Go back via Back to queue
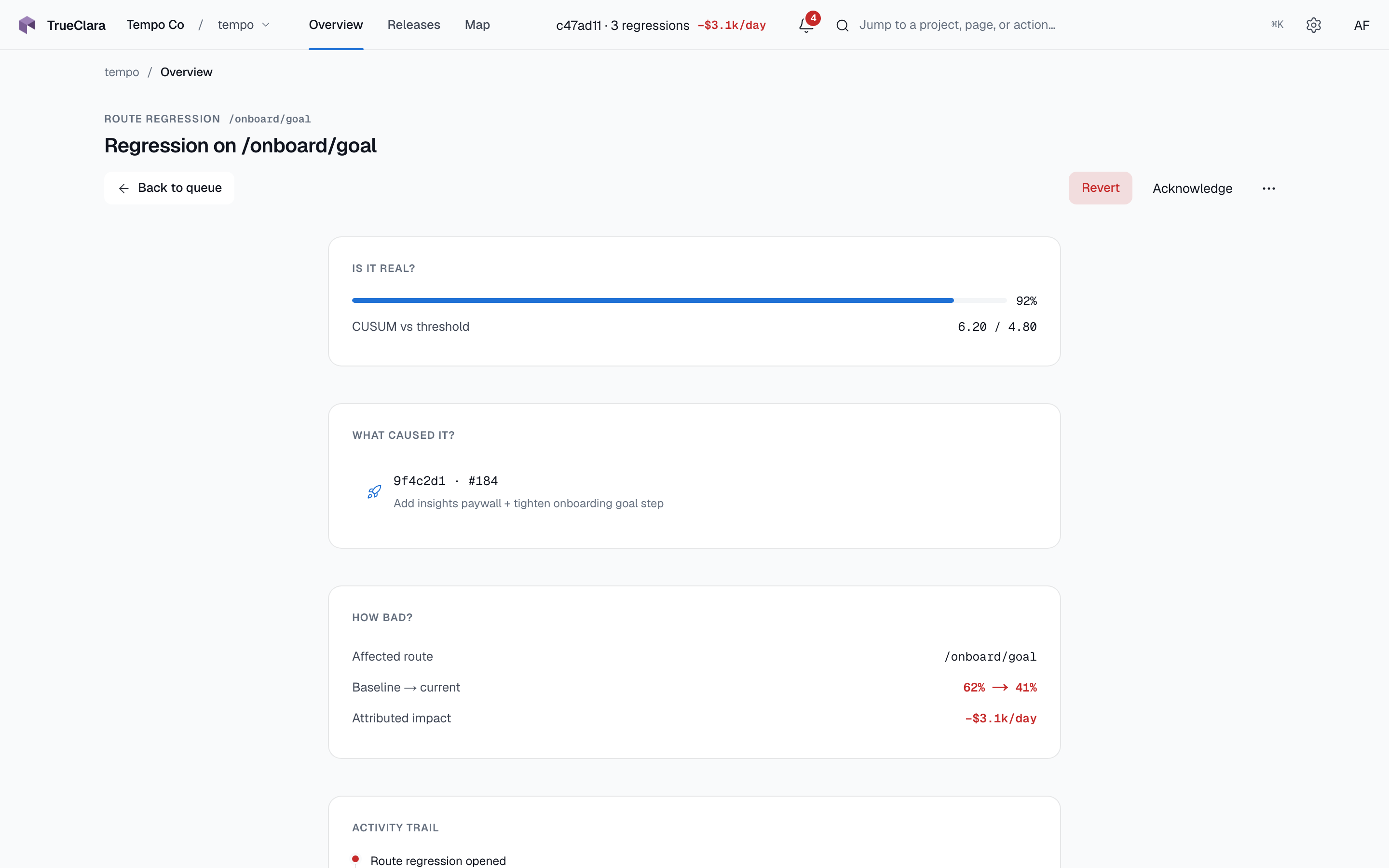This screenshot has height=868, width=1389. point(169,188)
